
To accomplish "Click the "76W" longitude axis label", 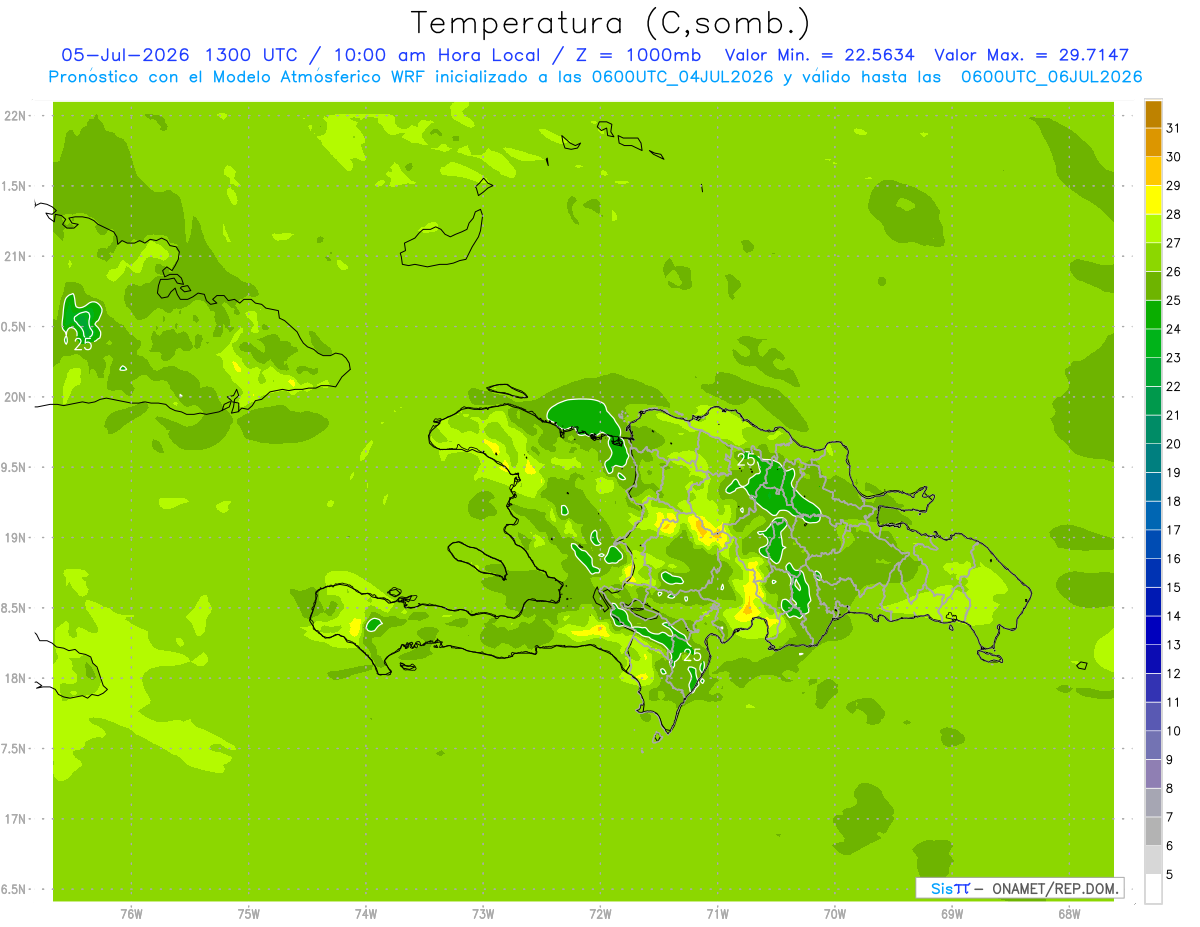I will (131, 914).
